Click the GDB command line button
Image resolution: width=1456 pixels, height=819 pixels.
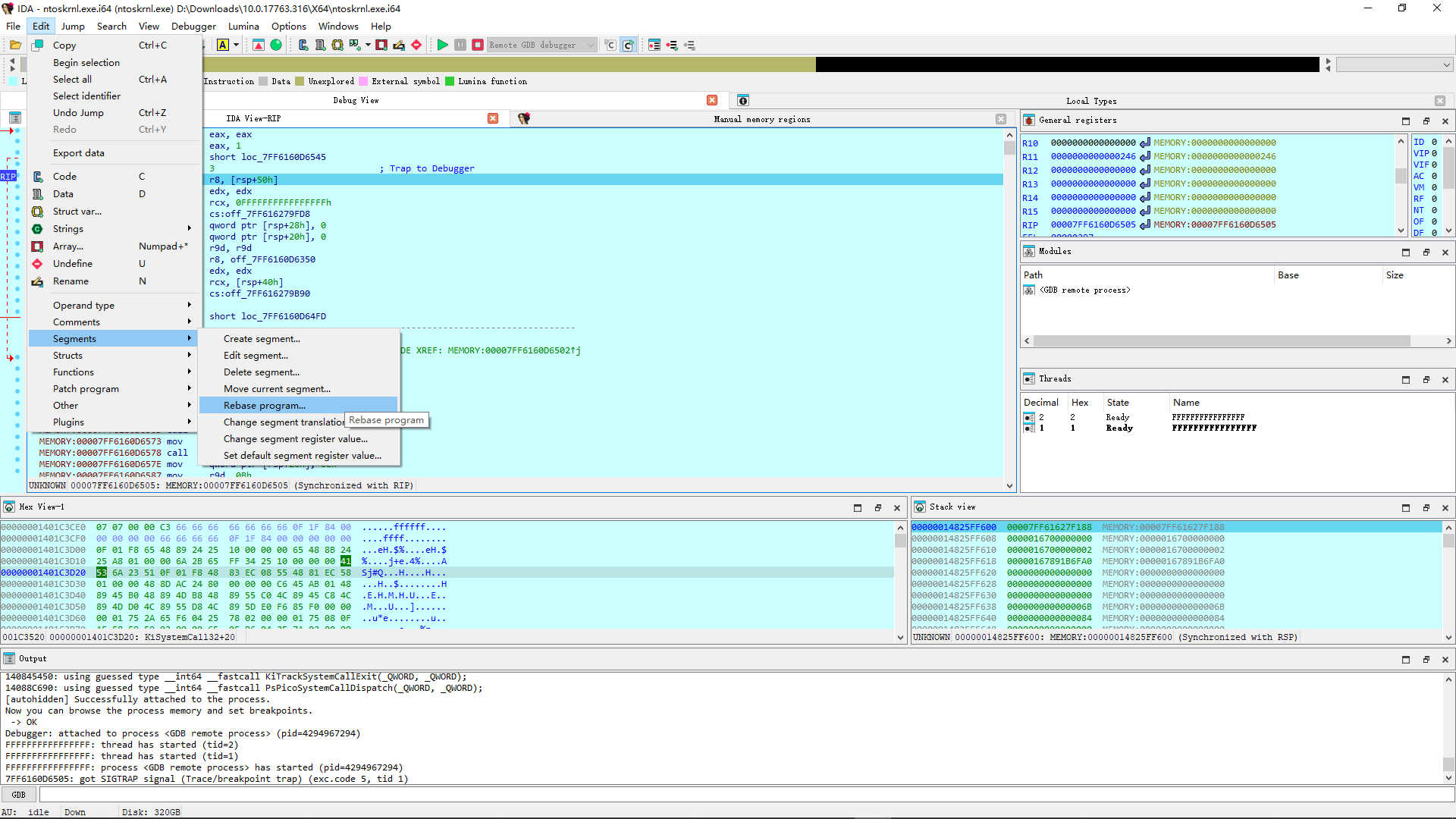click(19, 795)
